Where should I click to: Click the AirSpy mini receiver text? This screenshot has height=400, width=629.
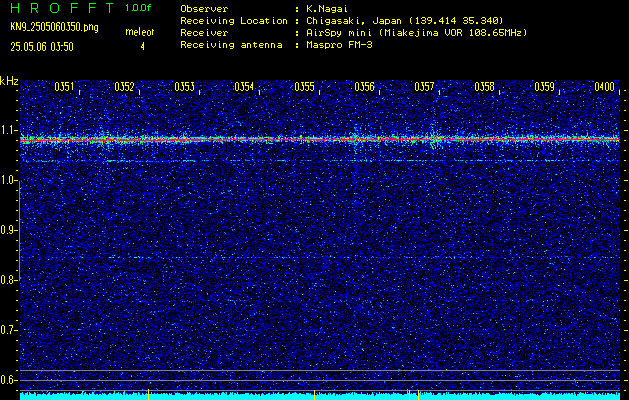pyautogui.click(x=417, y=32)
